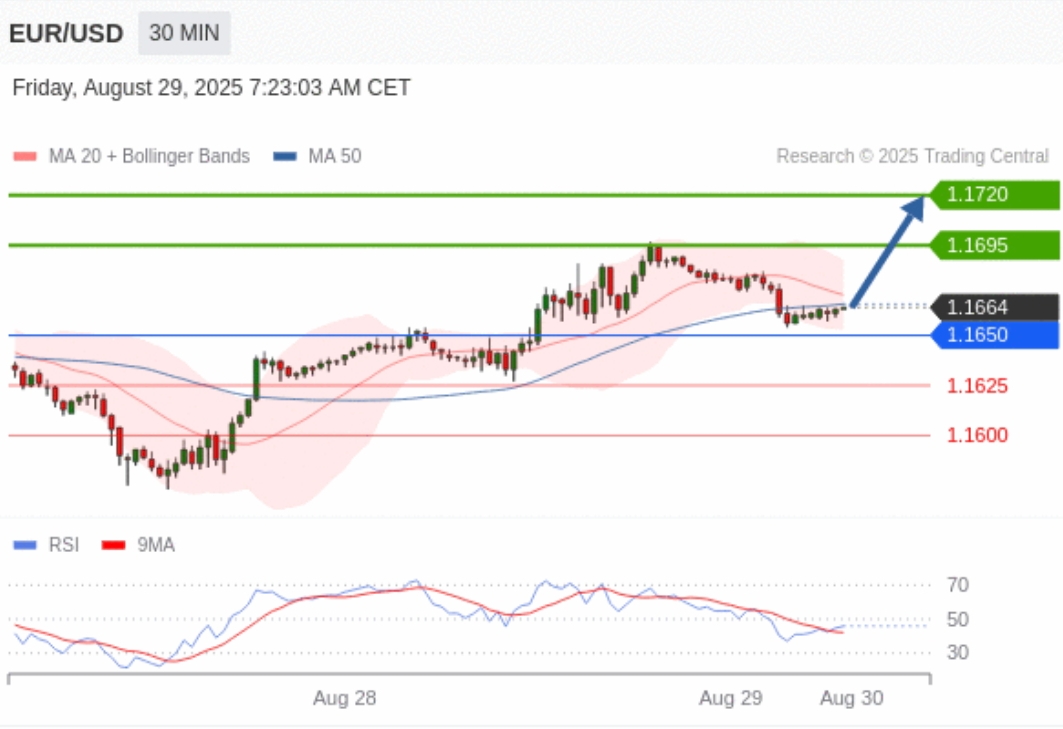Click the EUR/USD pair title
Viewport: 1063px width, 729px height.
pos(66,33)
